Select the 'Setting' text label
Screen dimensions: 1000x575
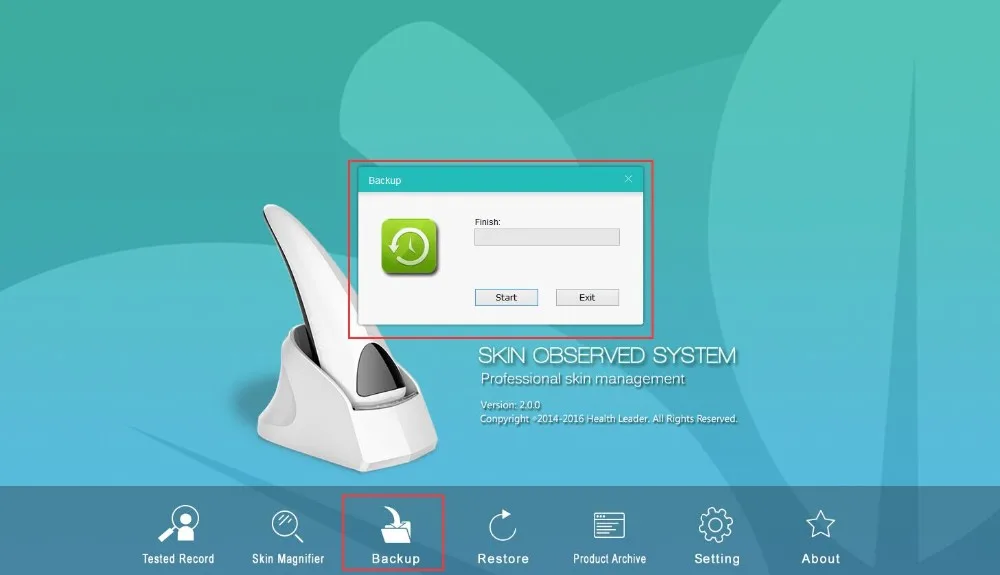tap(717, 559)
